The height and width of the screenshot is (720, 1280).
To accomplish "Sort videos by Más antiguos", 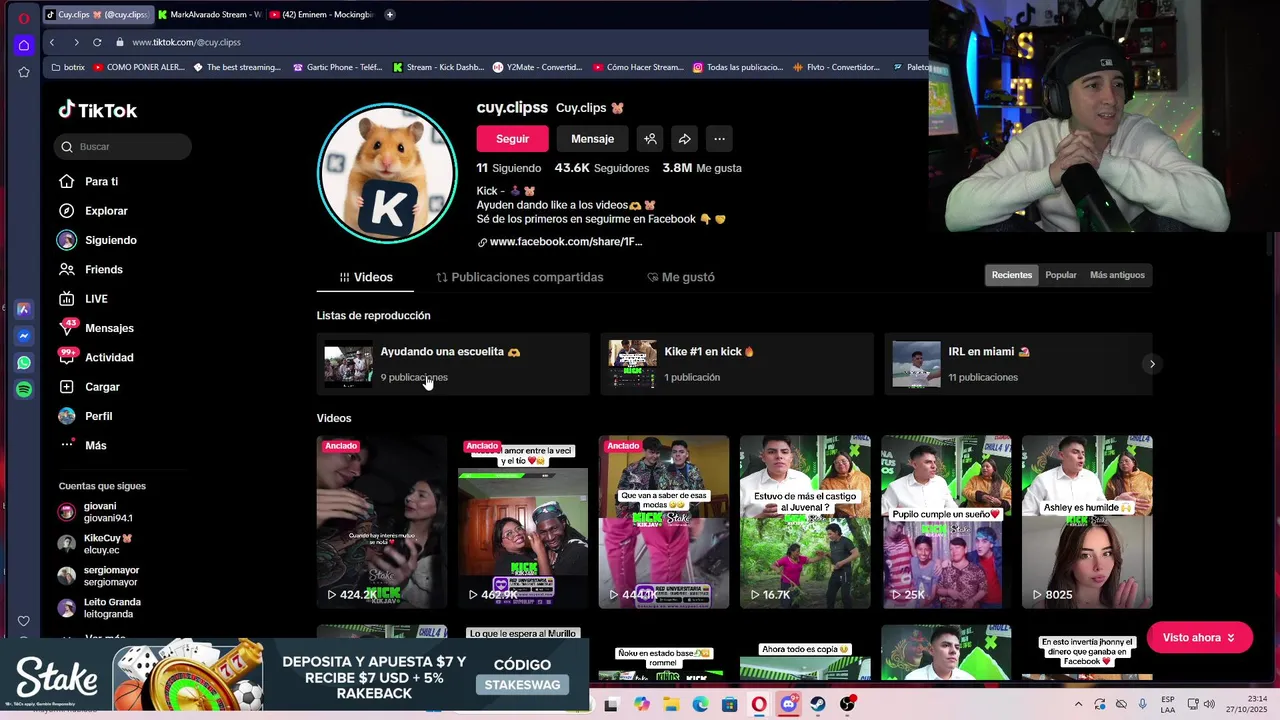I will [1117, 275].
